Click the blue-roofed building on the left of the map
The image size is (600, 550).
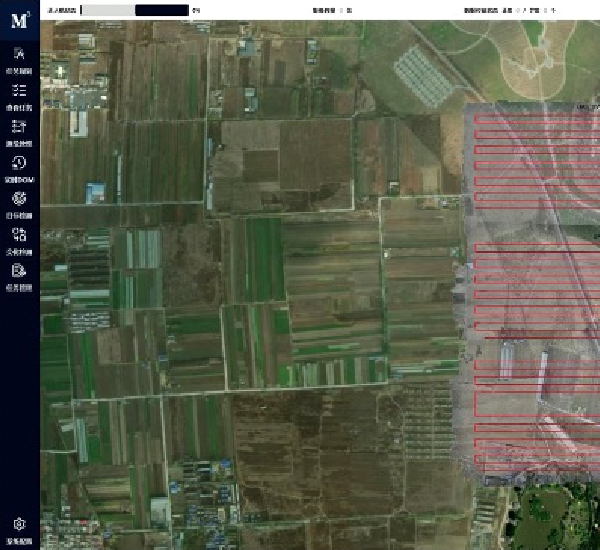coord(96,191)
